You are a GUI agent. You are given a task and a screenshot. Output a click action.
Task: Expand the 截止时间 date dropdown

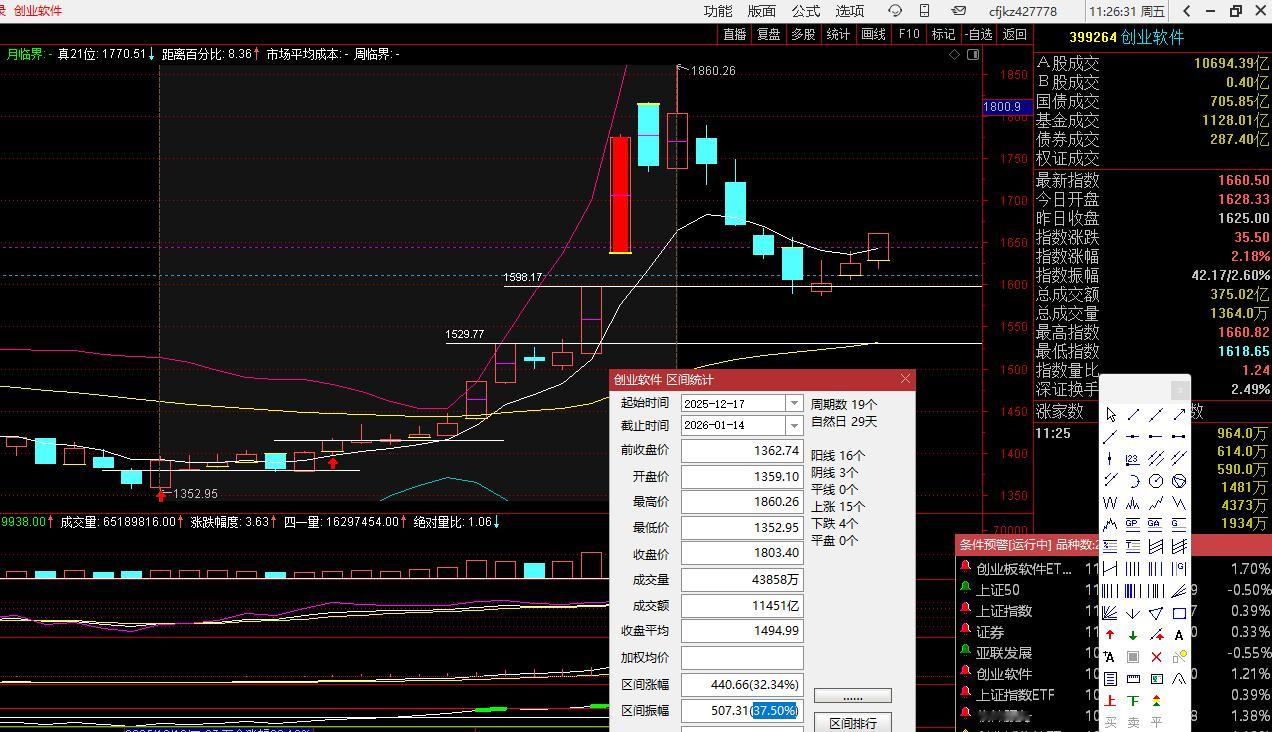point(794,425)
